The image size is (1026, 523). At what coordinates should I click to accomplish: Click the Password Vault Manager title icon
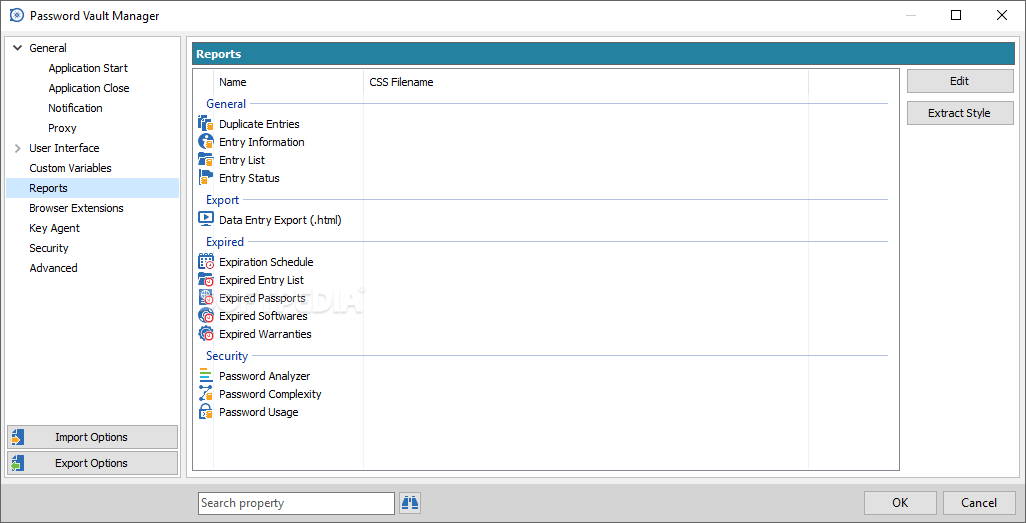click(17, 16)
